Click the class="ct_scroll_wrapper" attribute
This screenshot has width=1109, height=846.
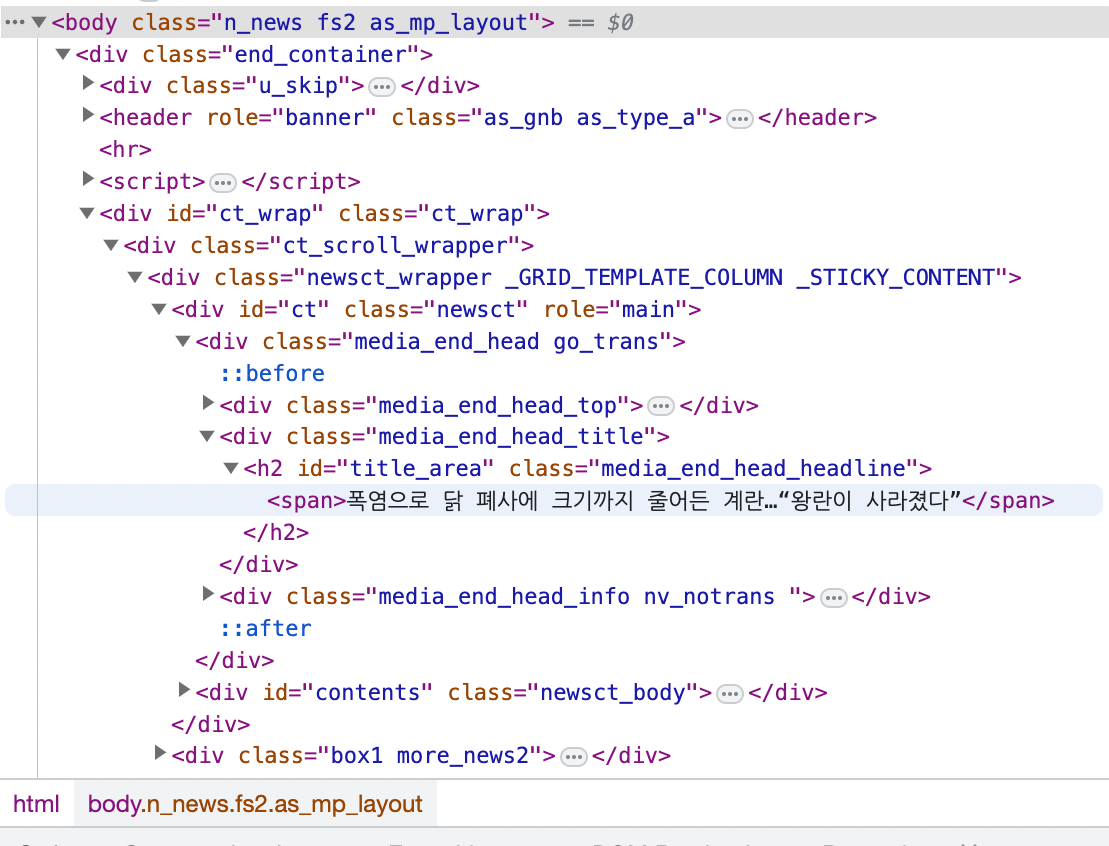click(x=355, y=246)
